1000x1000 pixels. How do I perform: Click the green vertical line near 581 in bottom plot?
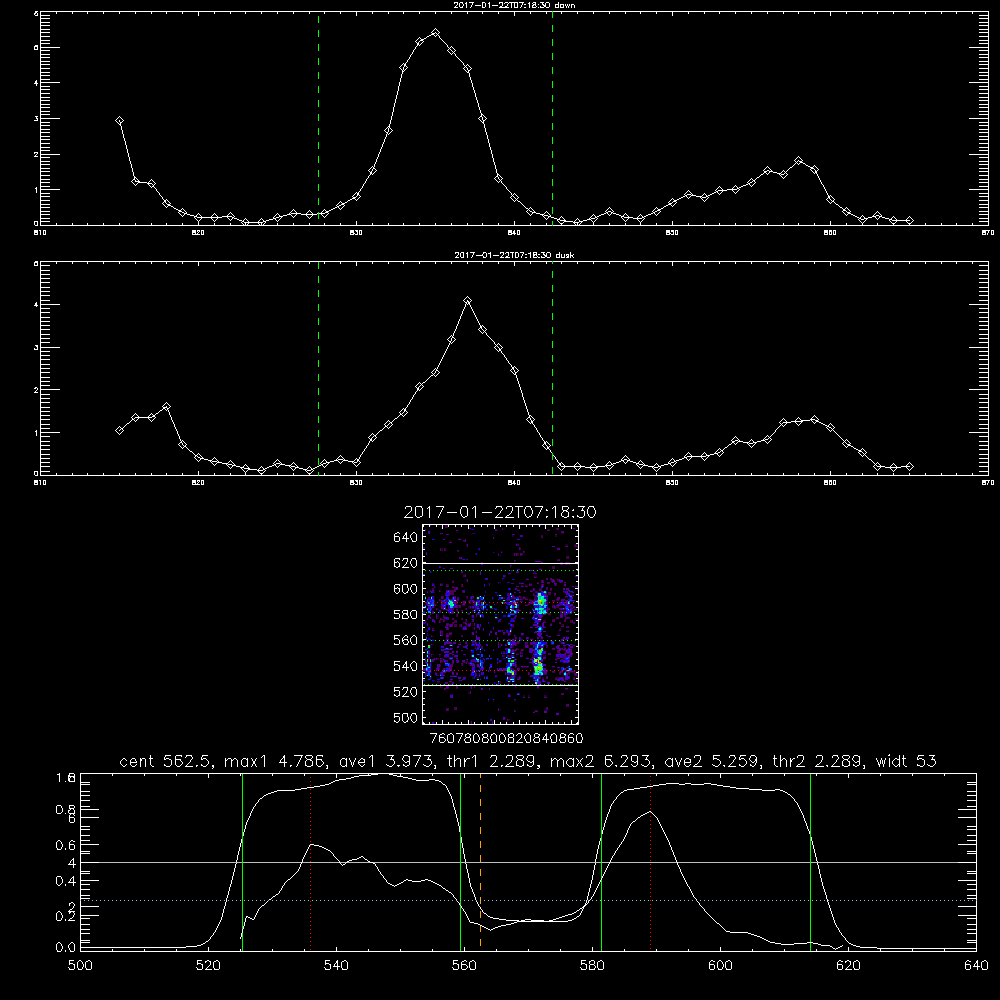(x=601, y=862)
